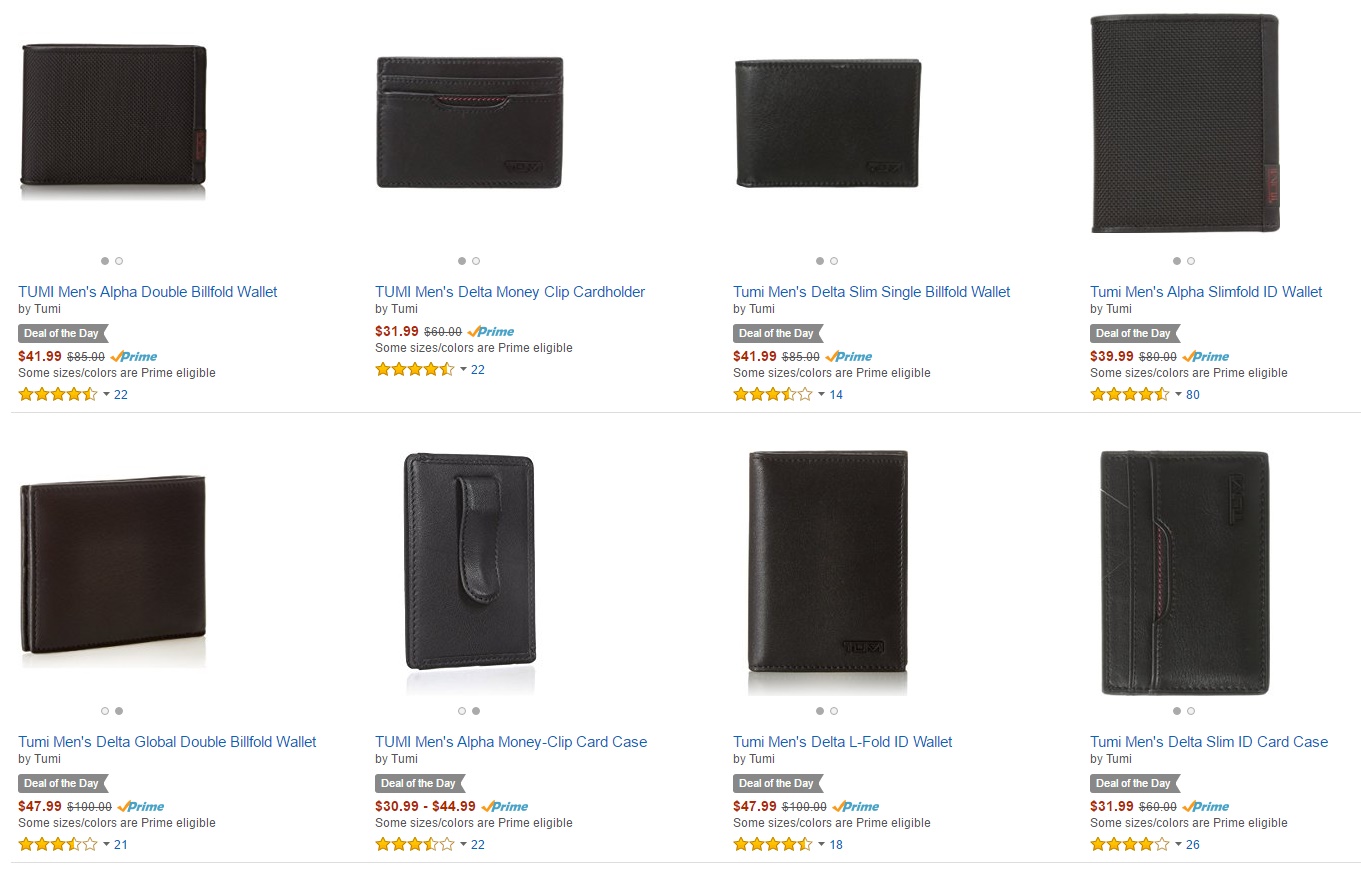
Task: Click the Prime logo beside the $31.99 Money Clip Cardholder price
Action: (490, 332)
